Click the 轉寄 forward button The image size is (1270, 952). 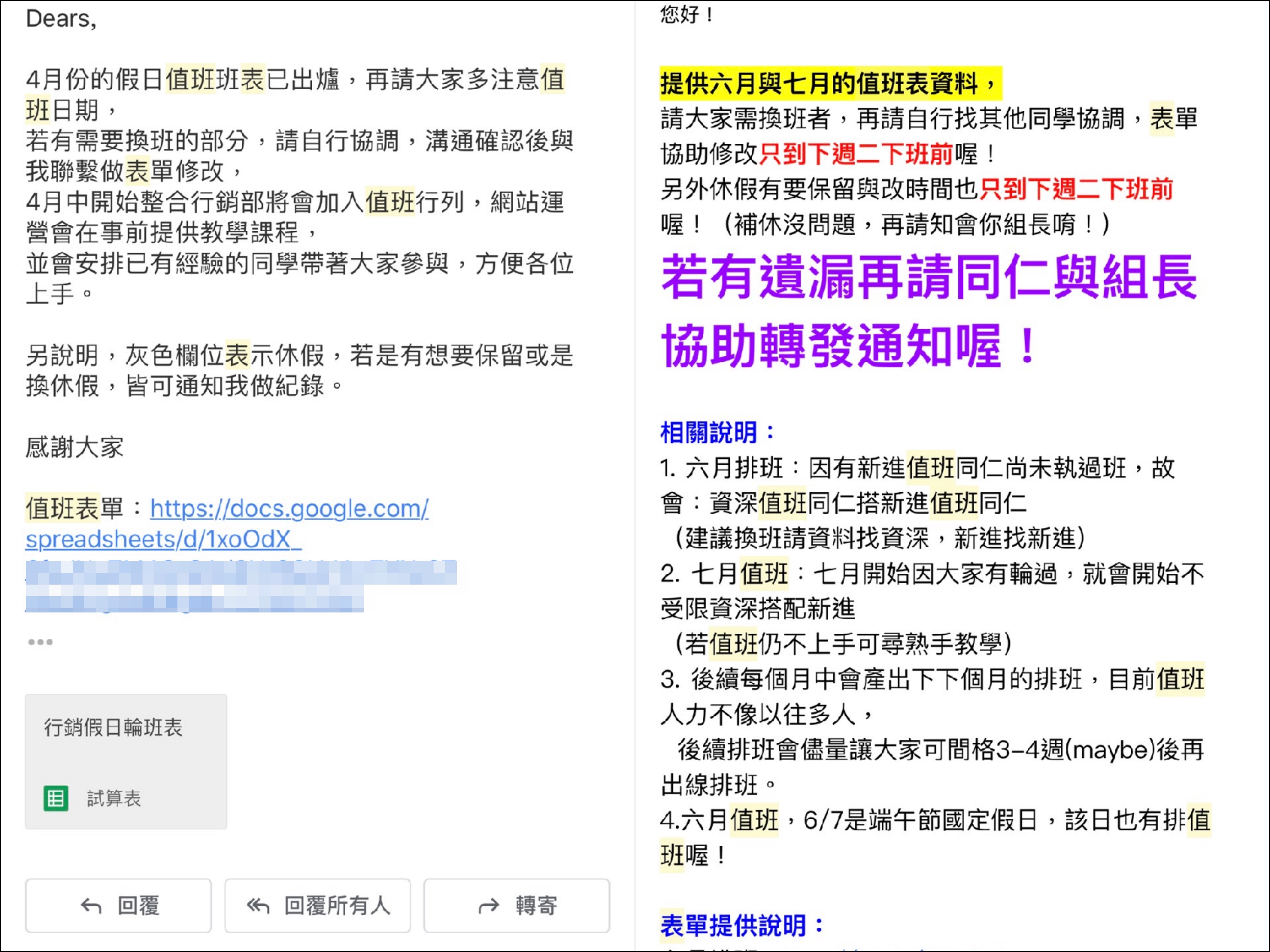click(x=517, y=905)
